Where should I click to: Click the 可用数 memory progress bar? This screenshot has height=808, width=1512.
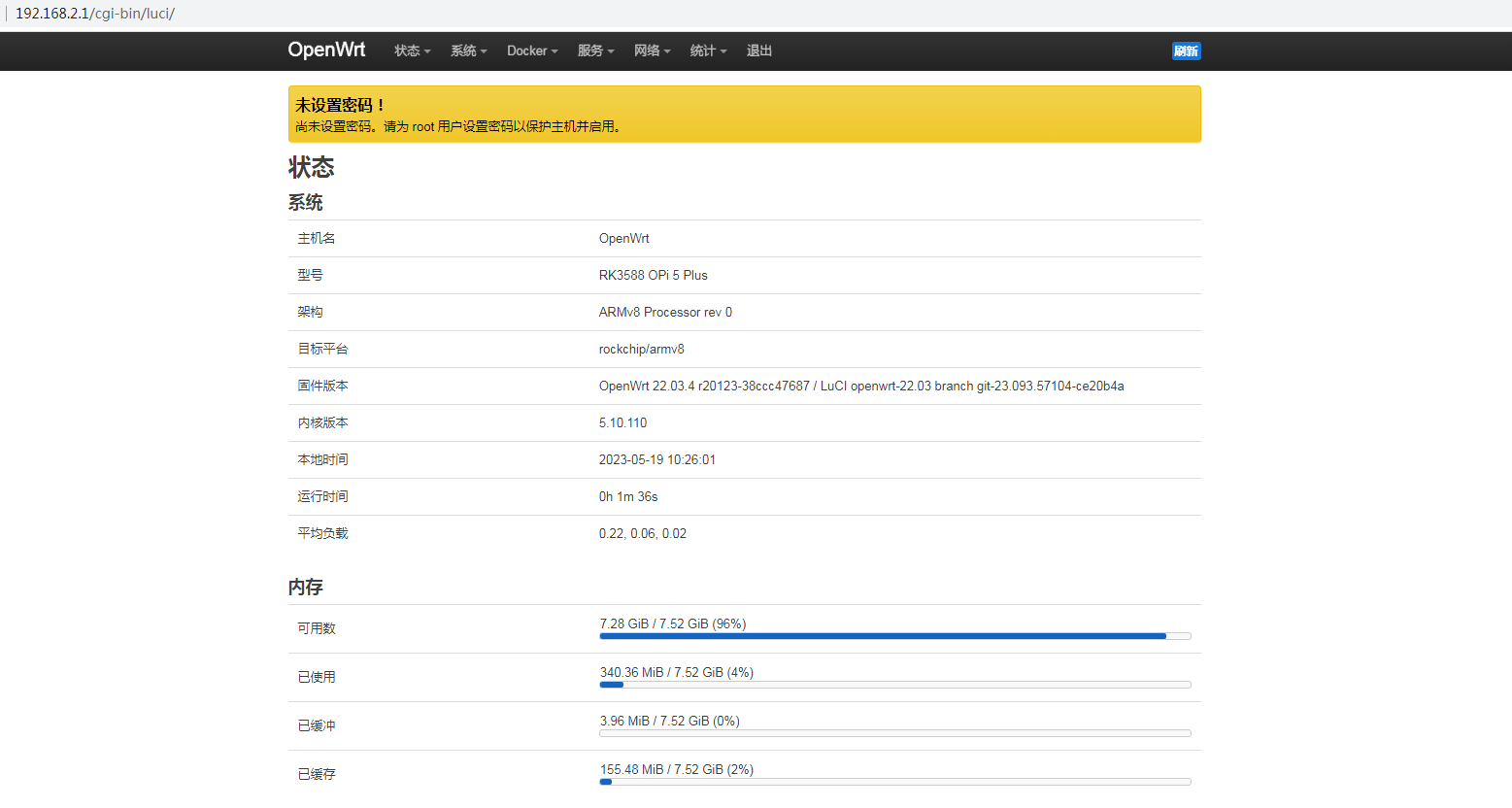point(895,636)
